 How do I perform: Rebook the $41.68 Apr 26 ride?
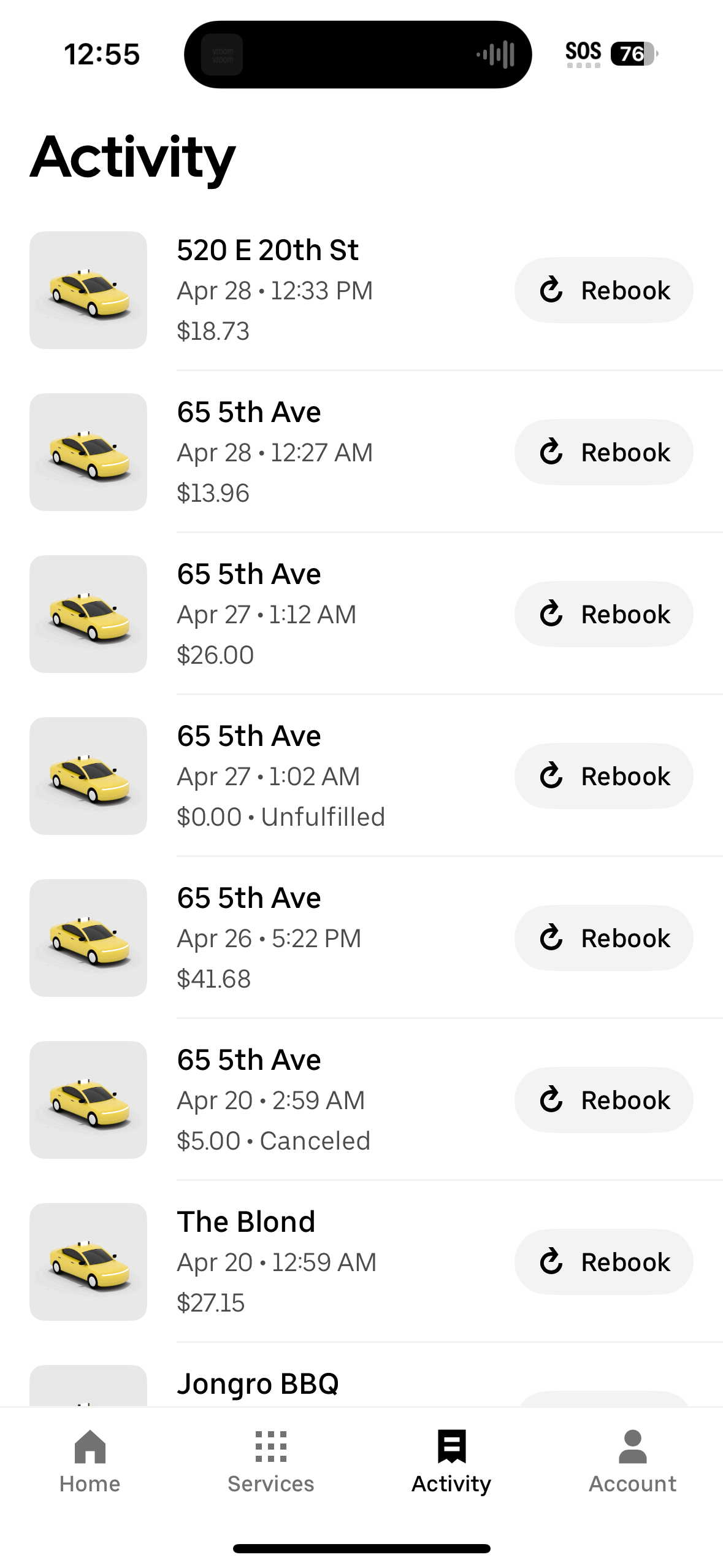pos(603,938)
